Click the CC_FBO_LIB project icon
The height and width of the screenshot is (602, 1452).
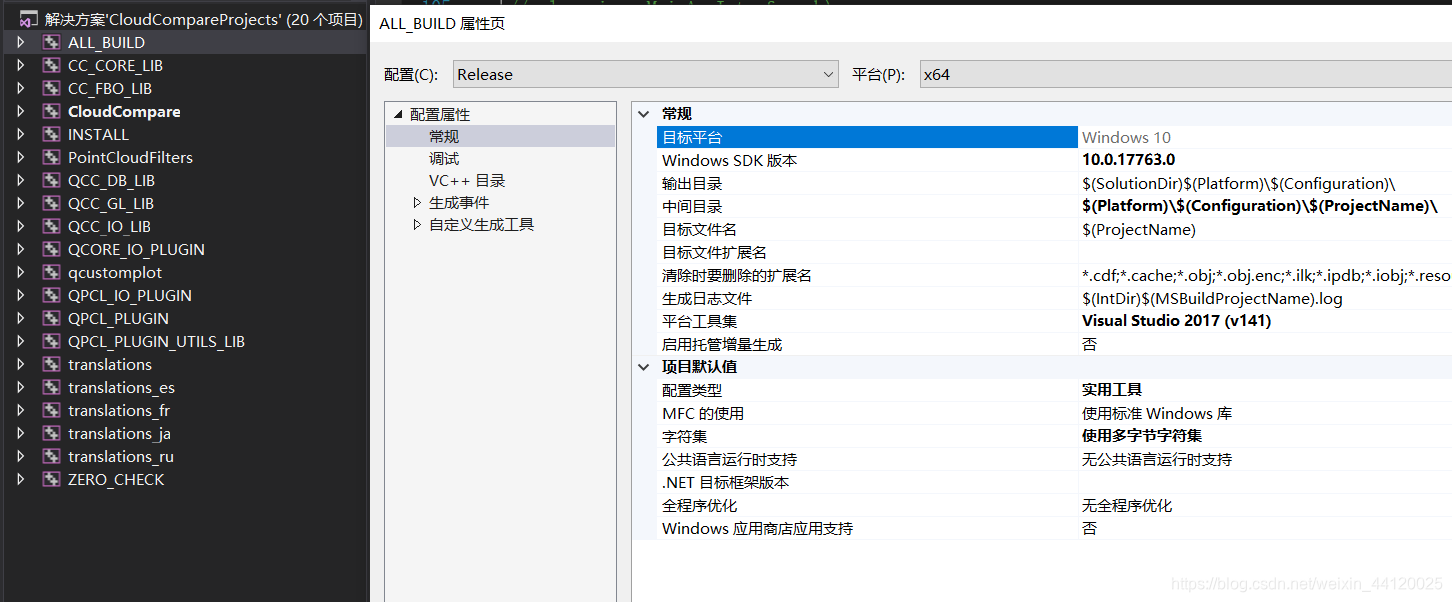click(x=51, y=88)
